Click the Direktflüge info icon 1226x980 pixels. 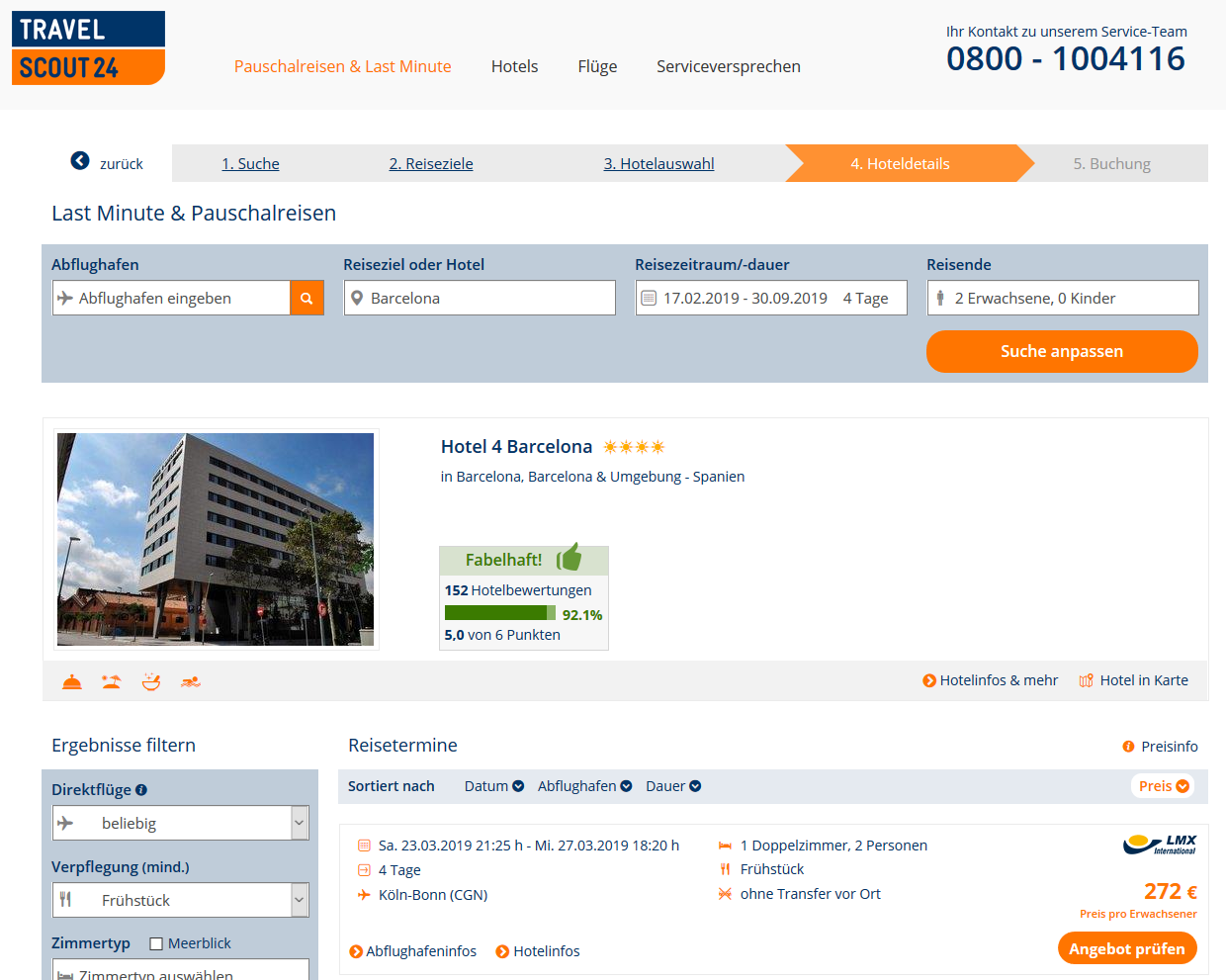click(141, 789)
